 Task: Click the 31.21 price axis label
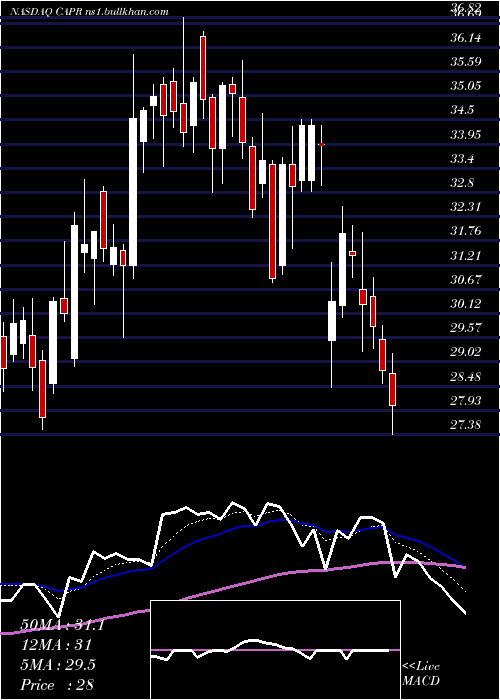pos(466,256)
